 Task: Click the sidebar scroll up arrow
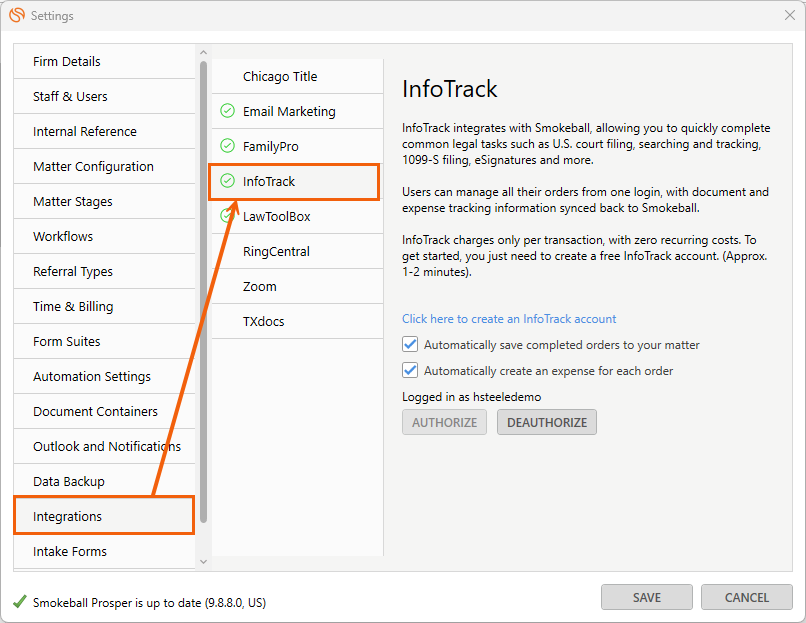tap(203, 52)
